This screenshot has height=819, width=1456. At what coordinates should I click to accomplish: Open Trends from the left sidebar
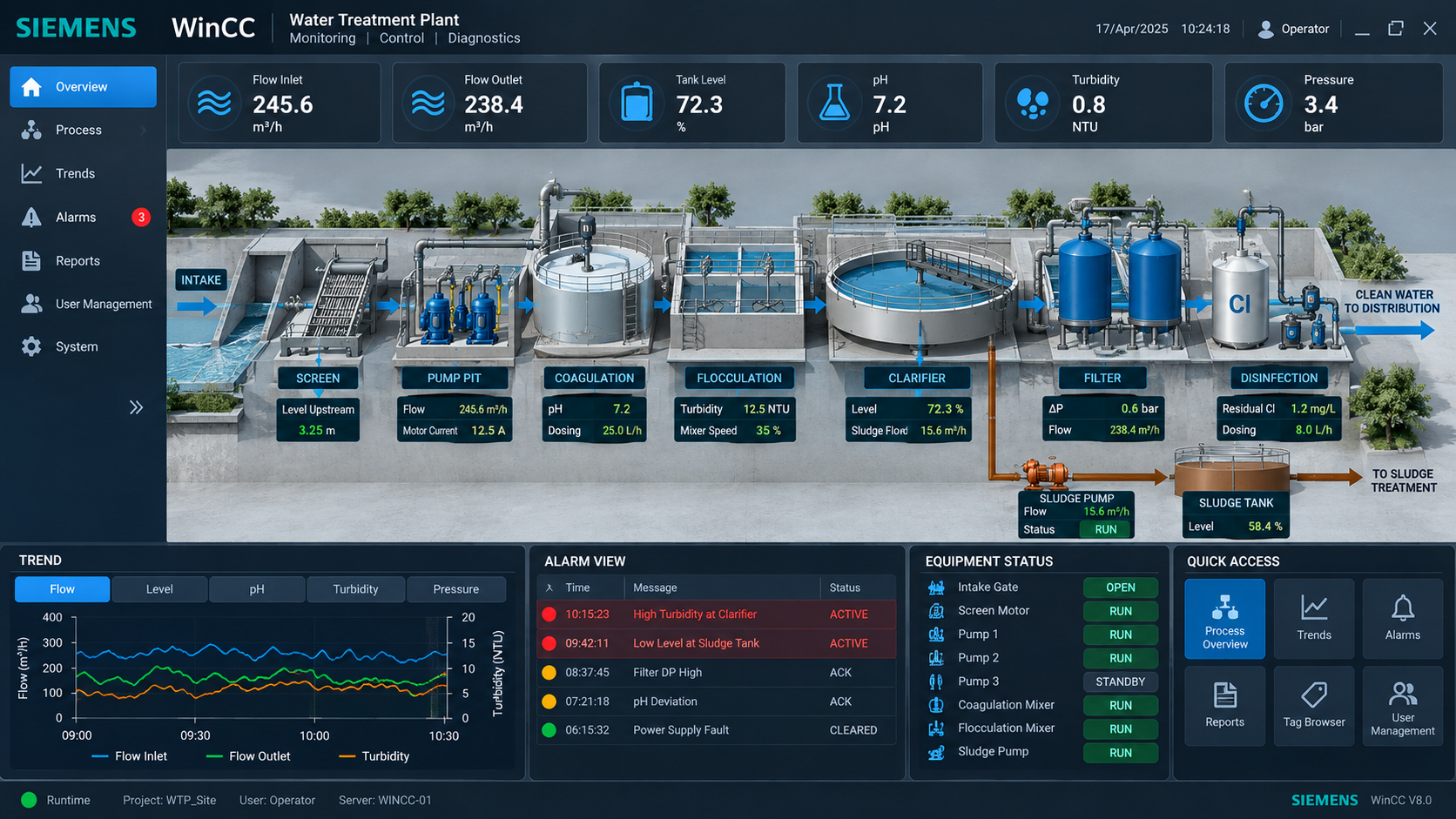[x=83, y=173]
